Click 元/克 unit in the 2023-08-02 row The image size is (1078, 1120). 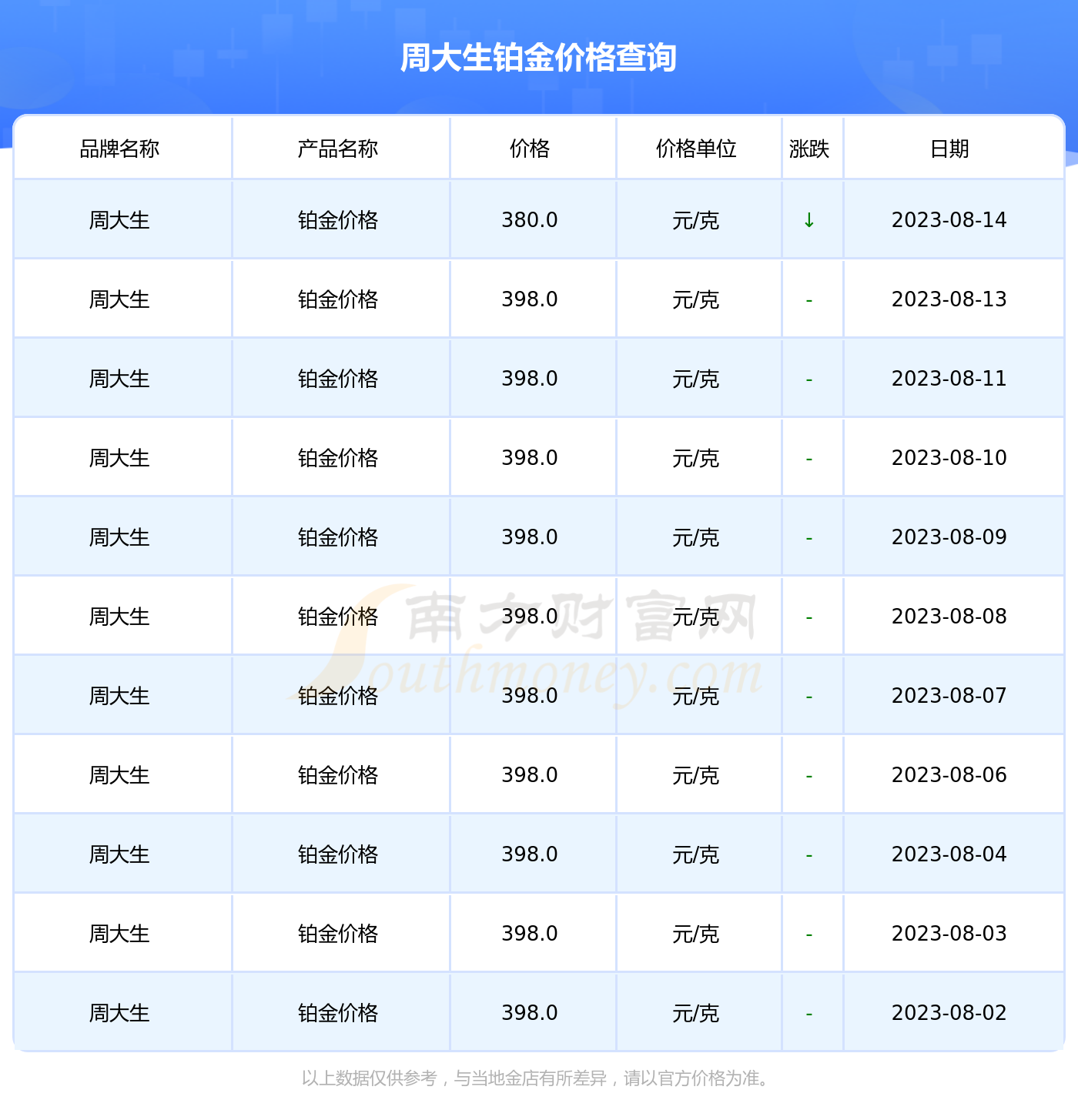[696, 1014]
